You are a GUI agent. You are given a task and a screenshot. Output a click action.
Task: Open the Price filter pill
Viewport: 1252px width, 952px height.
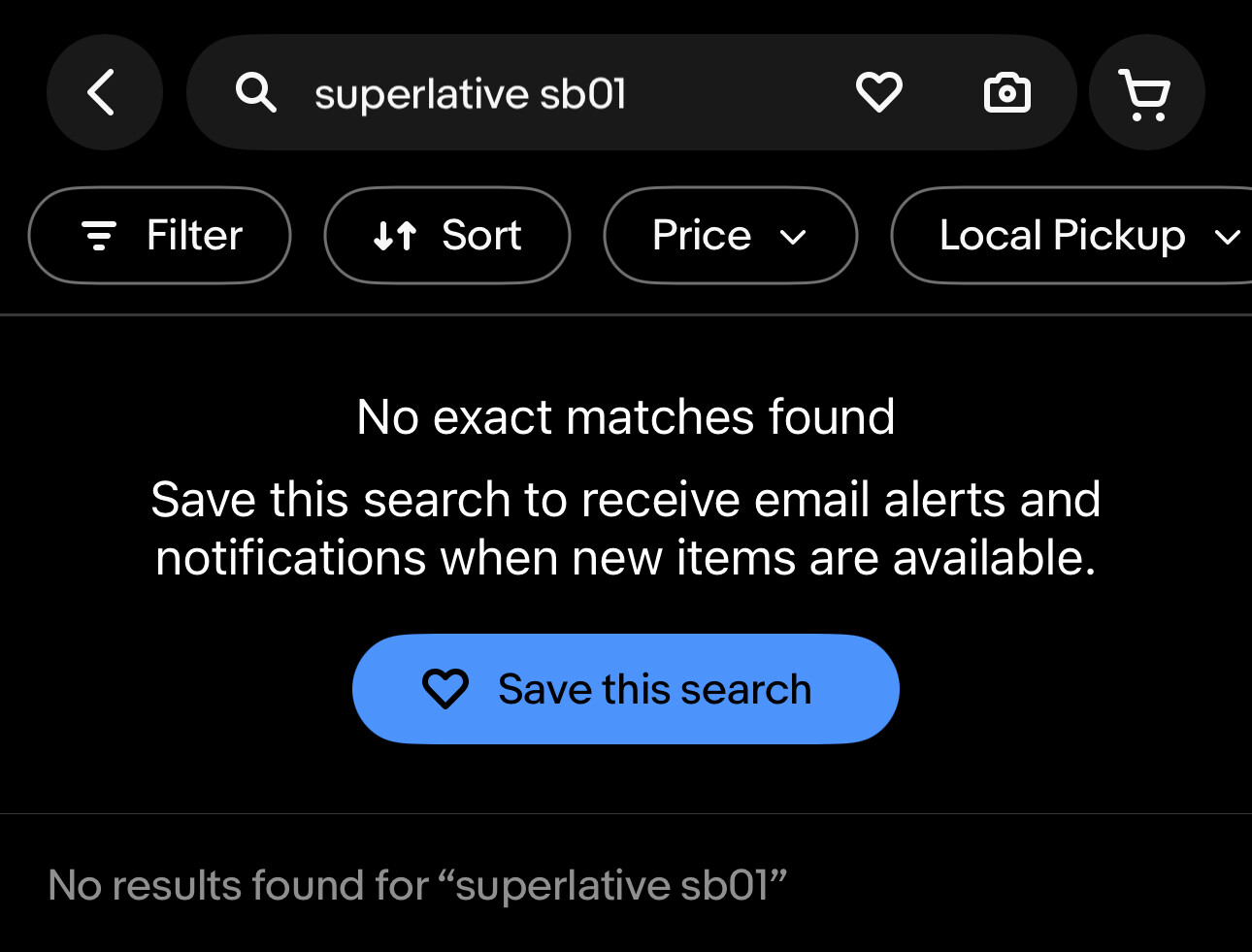730,236
